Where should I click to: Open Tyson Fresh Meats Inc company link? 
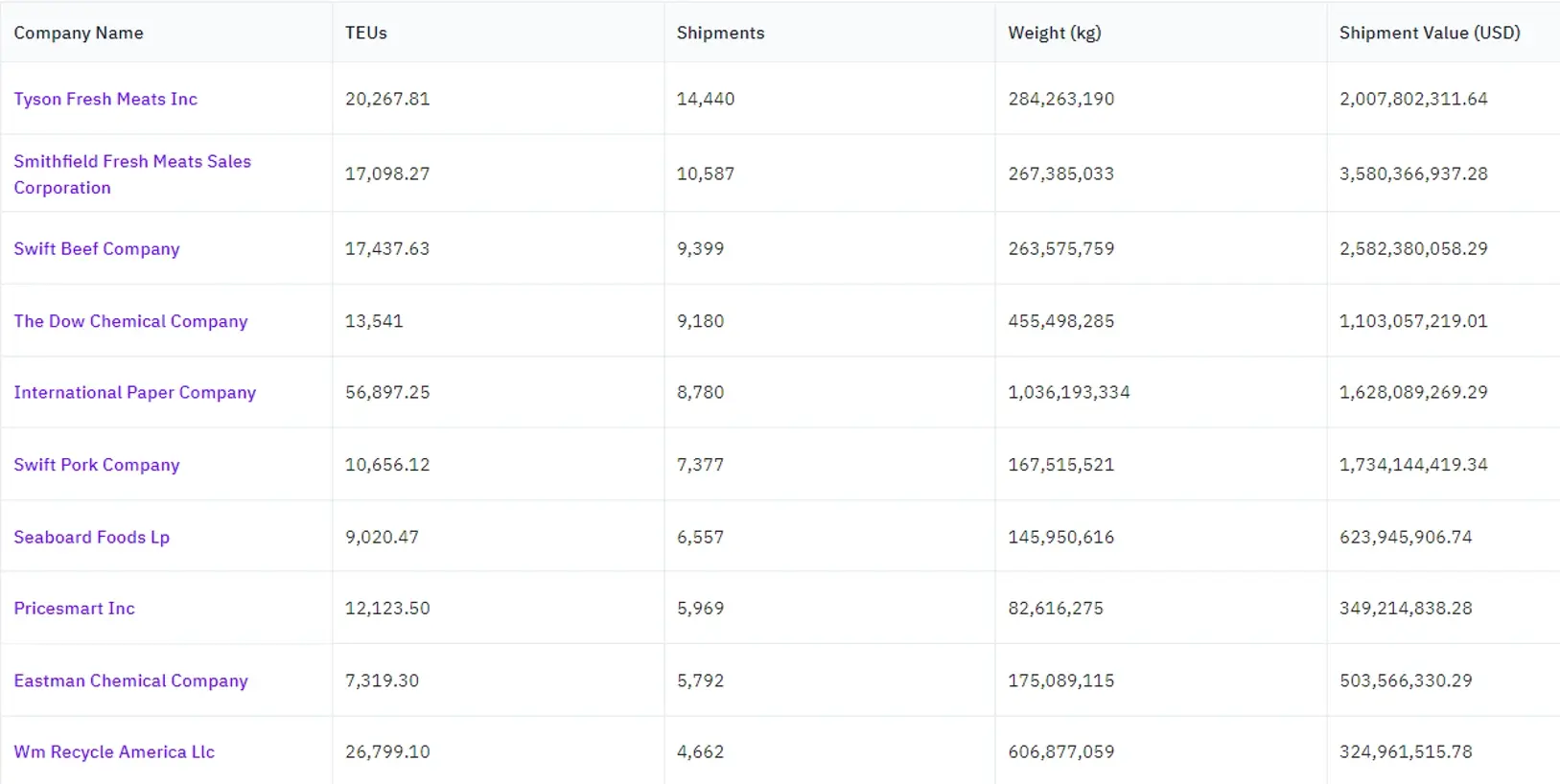pos(105,99)
